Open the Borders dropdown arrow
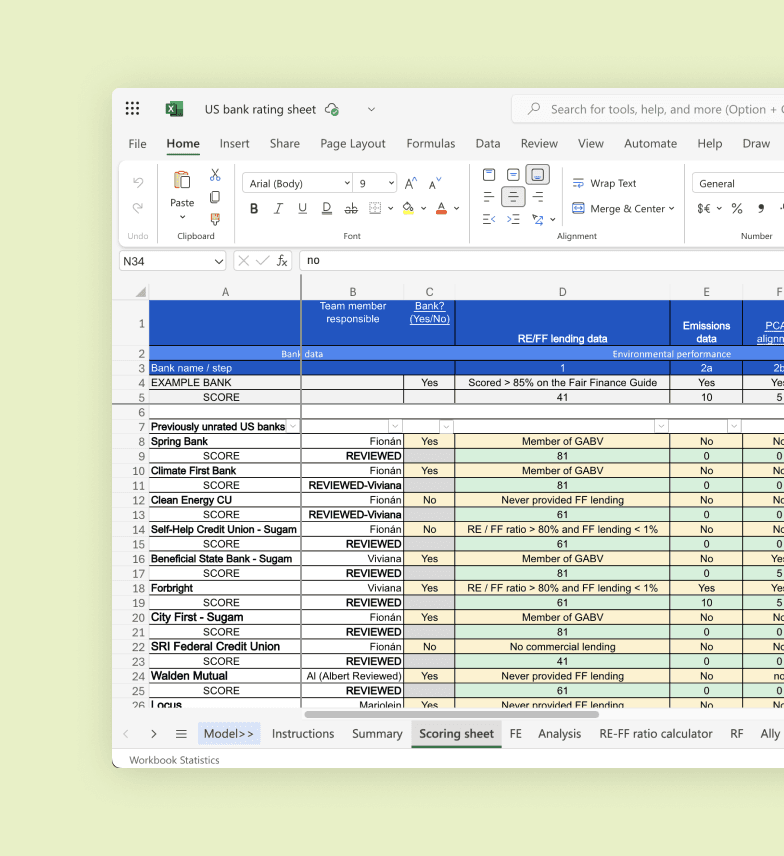784x856 pixels. [390, 209]
